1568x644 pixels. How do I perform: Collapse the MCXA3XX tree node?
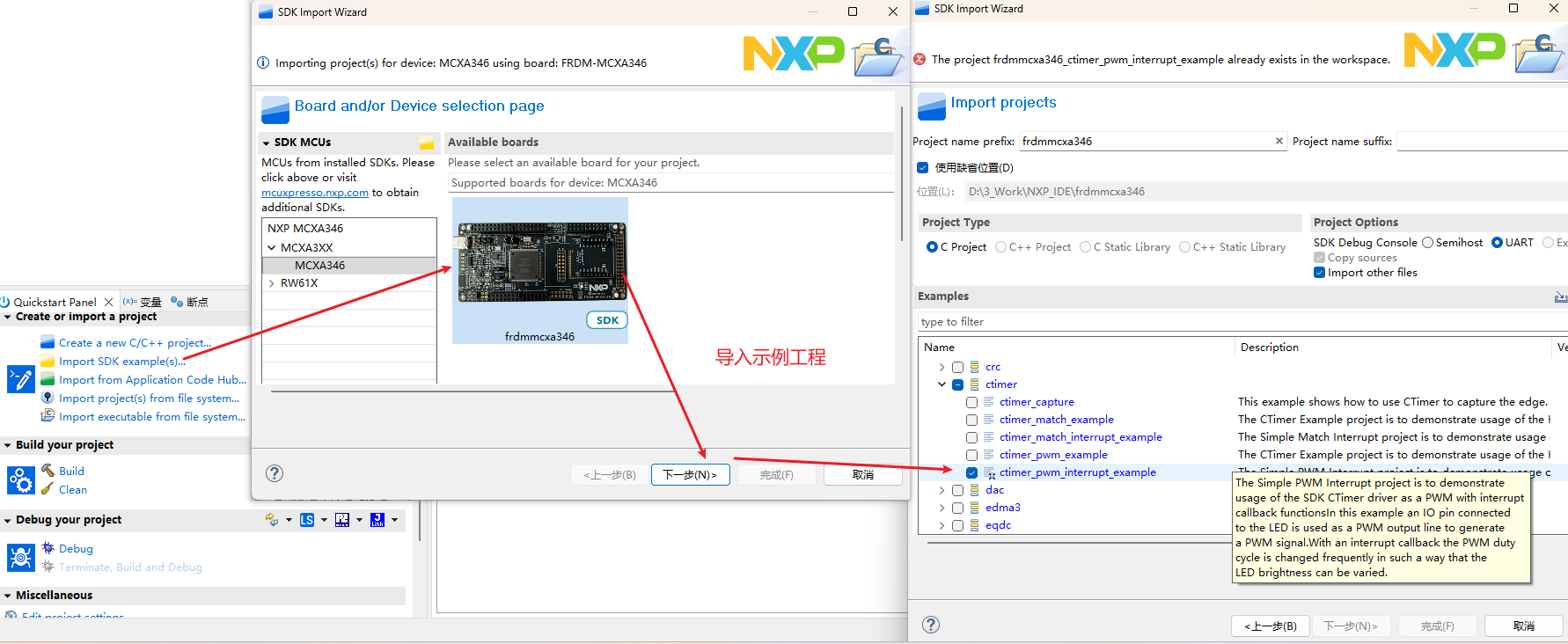pyautogui.click(x=271, y=248)
